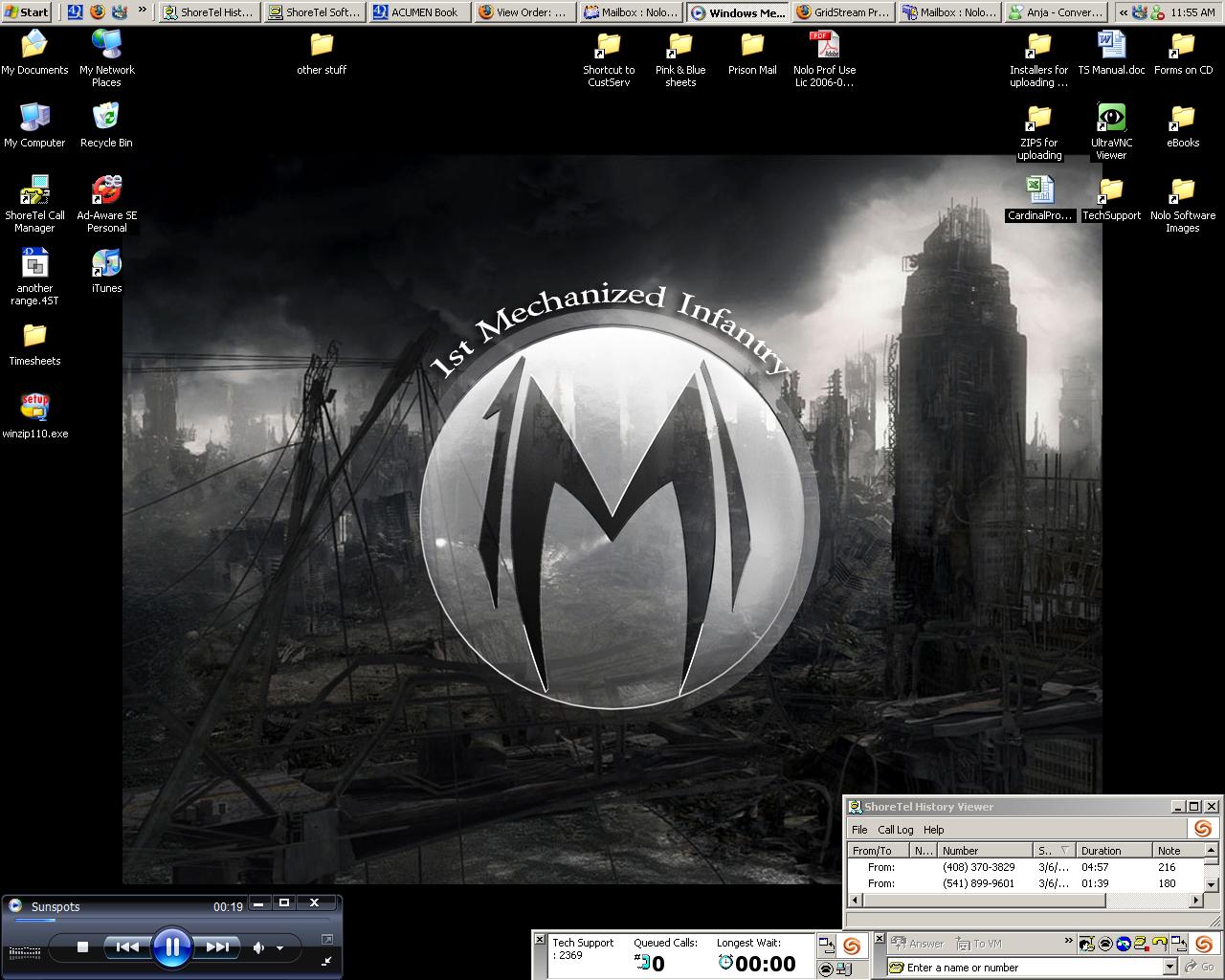The height and width of the screenshot is (980, 1225).
Task: Open the volume dropdown arrow in media player
Action: point(279,948)
